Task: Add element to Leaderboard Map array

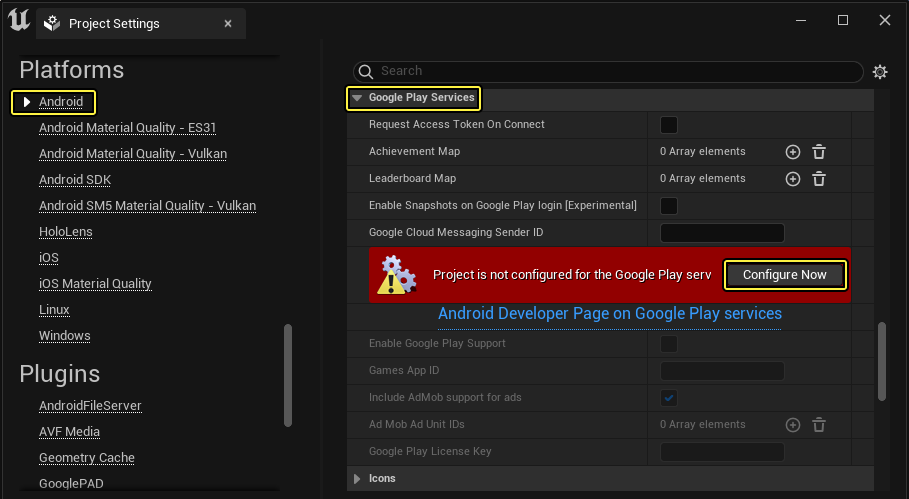Action: pos(792,179)
